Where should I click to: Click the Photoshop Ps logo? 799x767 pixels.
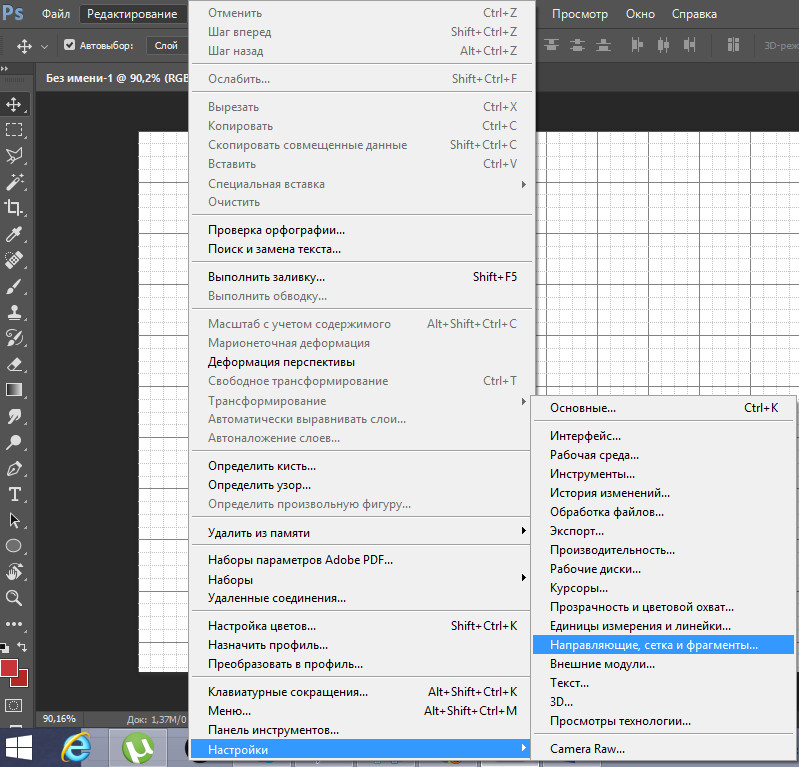click(x=12, y=13)
